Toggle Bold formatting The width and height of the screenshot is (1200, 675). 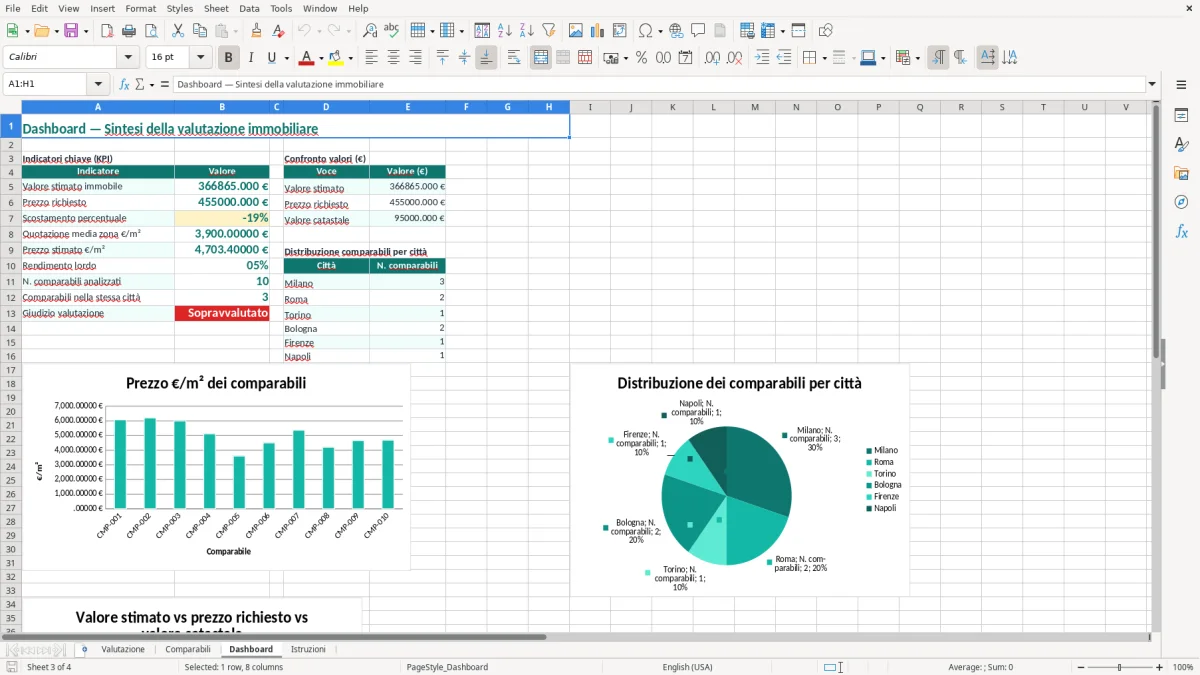229,58
